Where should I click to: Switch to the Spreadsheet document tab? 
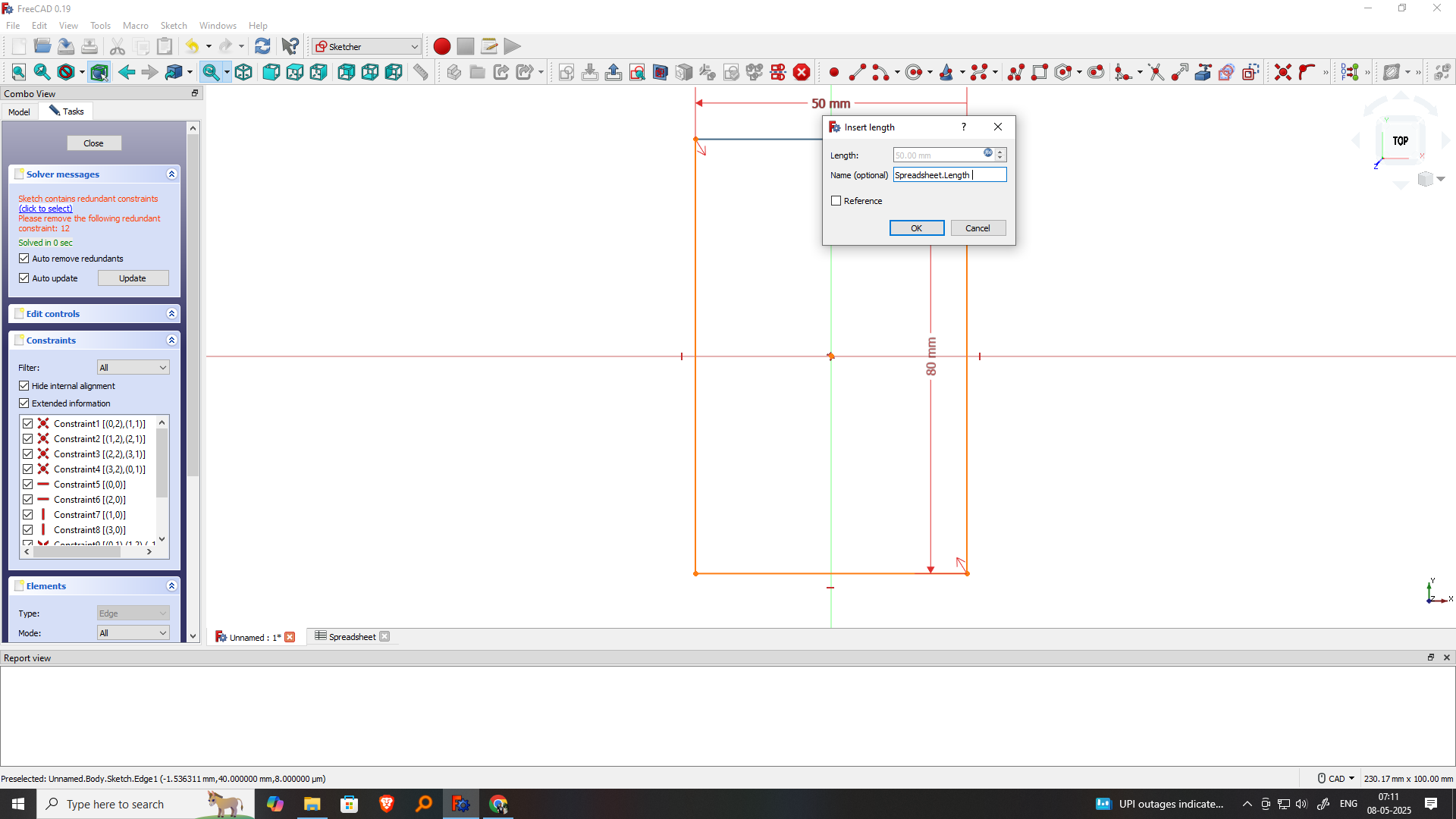(x=352, y=637)
